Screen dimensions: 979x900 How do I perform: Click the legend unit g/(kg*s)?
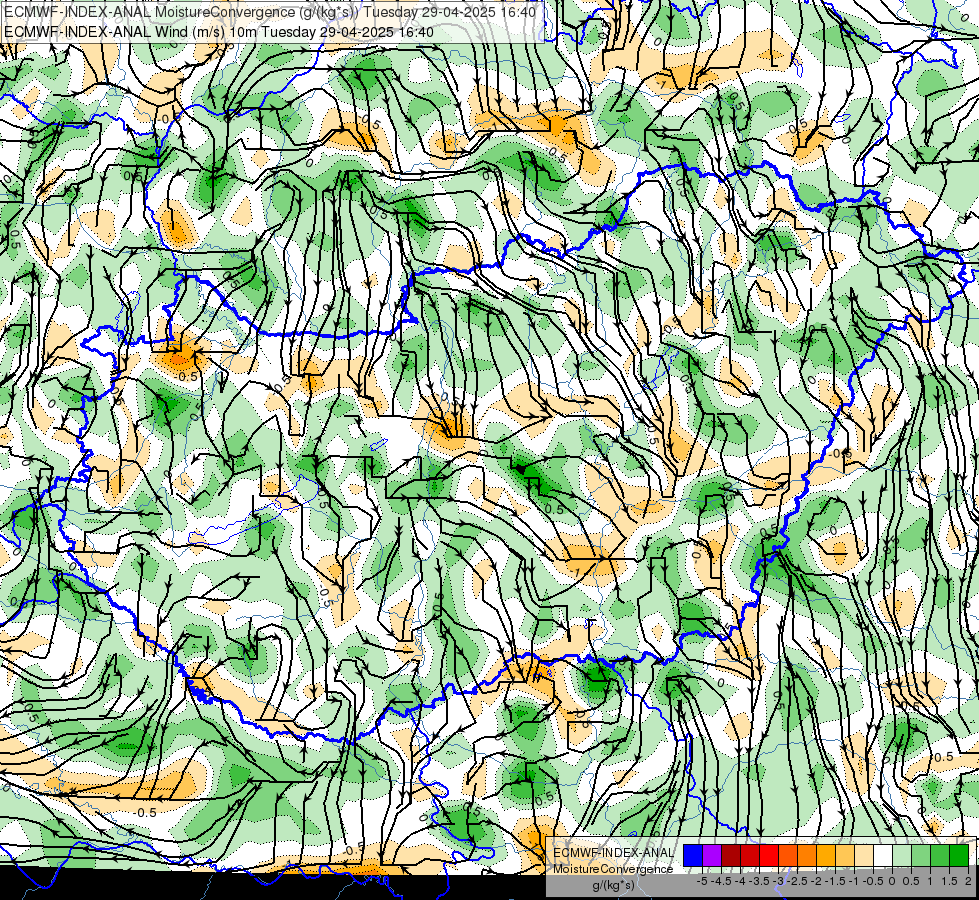pos(614,885)
